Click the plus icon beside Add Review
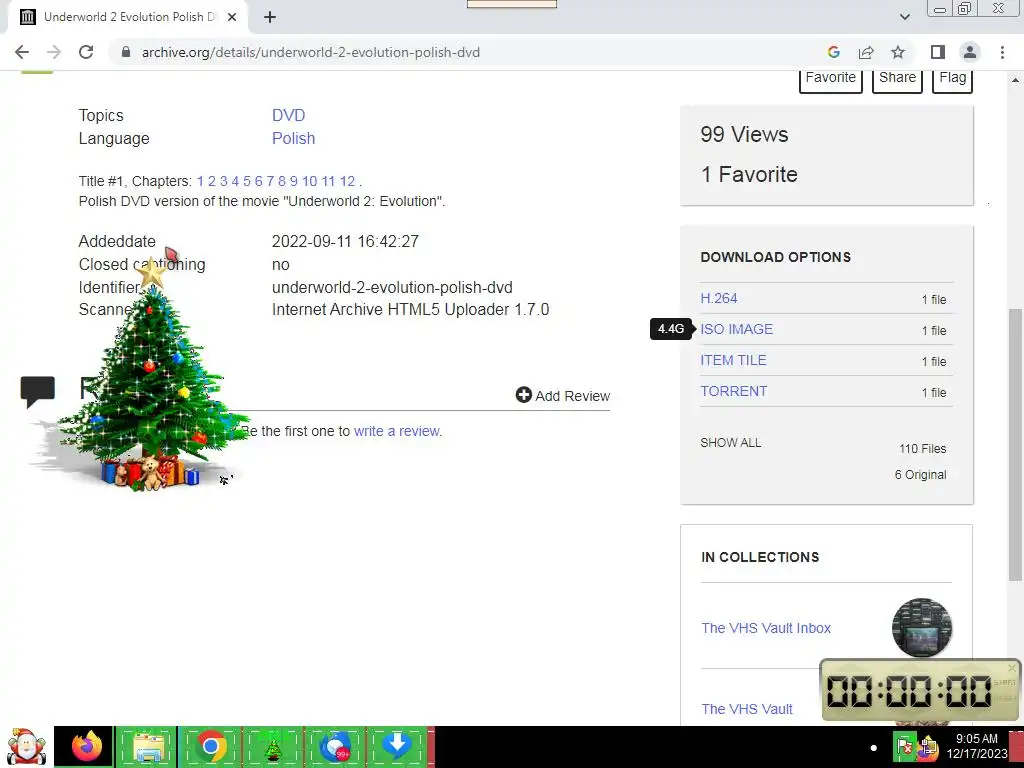The height and width of the screenshot is (768, 1024). (524, 394)
